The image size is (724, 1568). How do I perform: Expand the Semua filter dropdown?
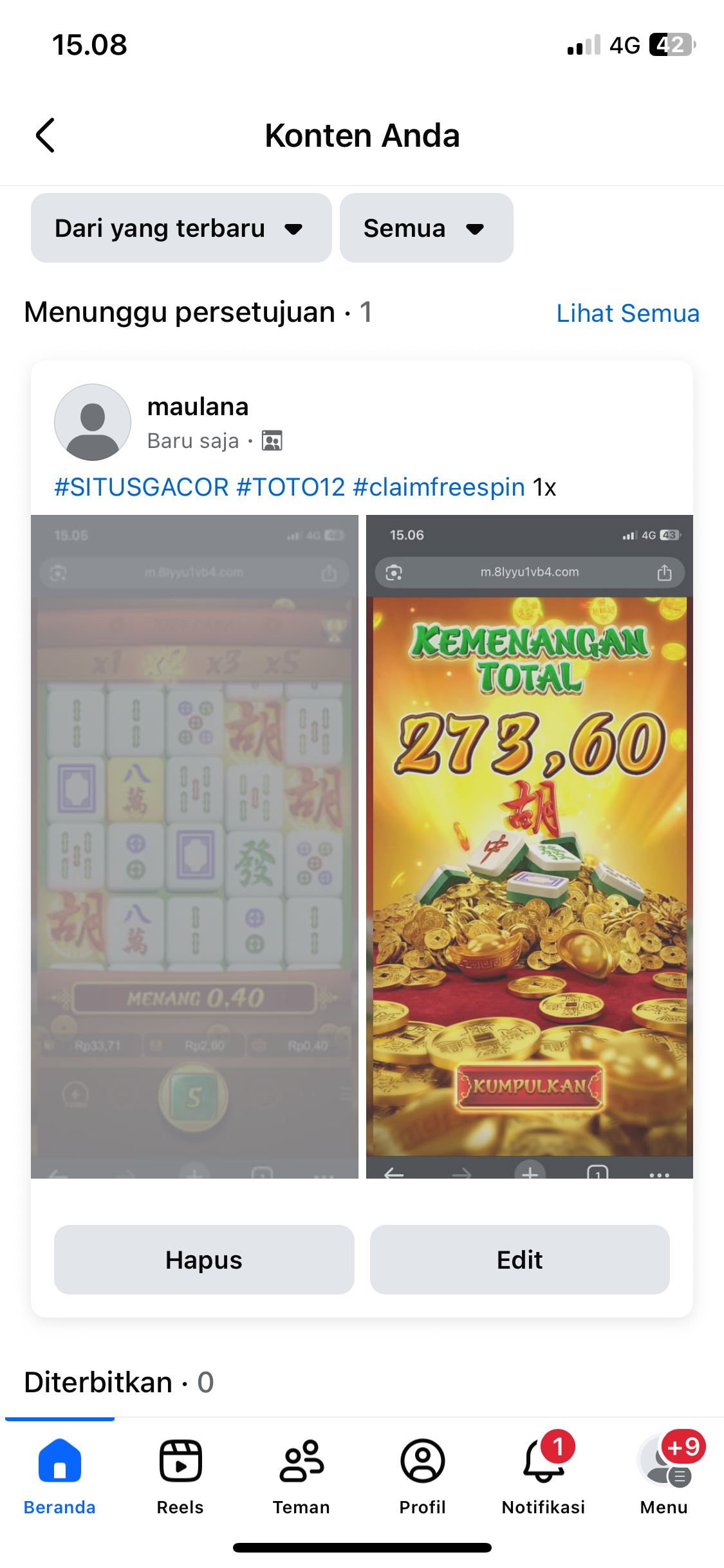[x=427, y=228]
